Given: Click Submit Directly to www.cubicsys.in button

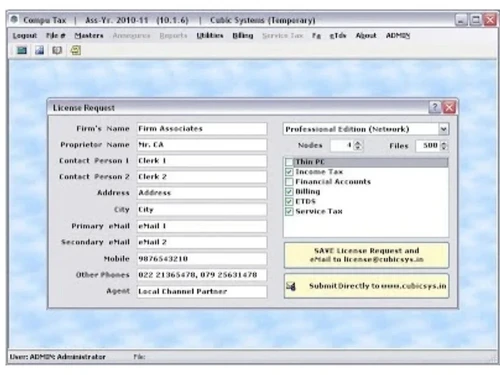Looking at the screenshot, I should tap(366, 286).
